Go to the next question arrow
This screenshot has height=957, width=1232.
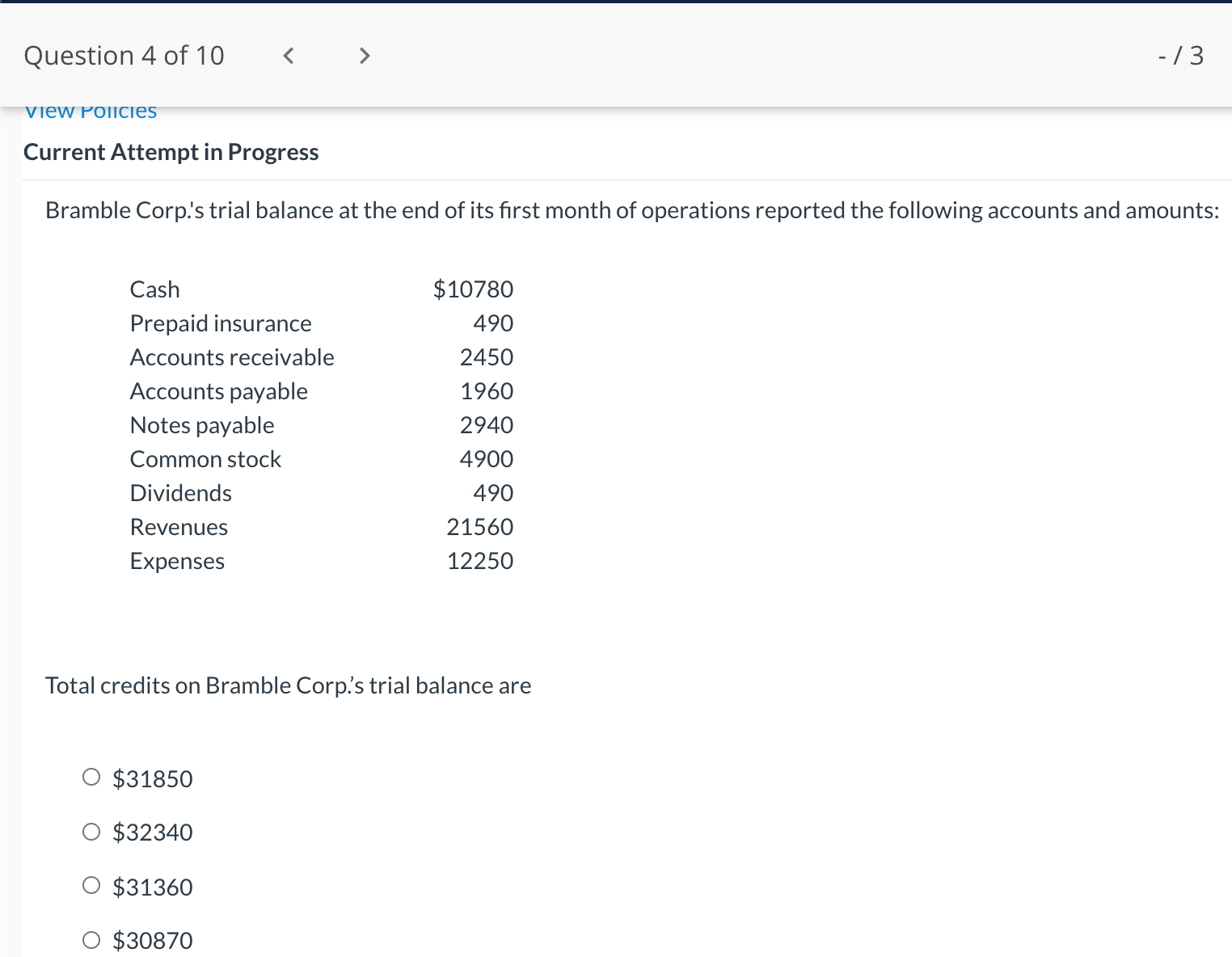[365, 56]
